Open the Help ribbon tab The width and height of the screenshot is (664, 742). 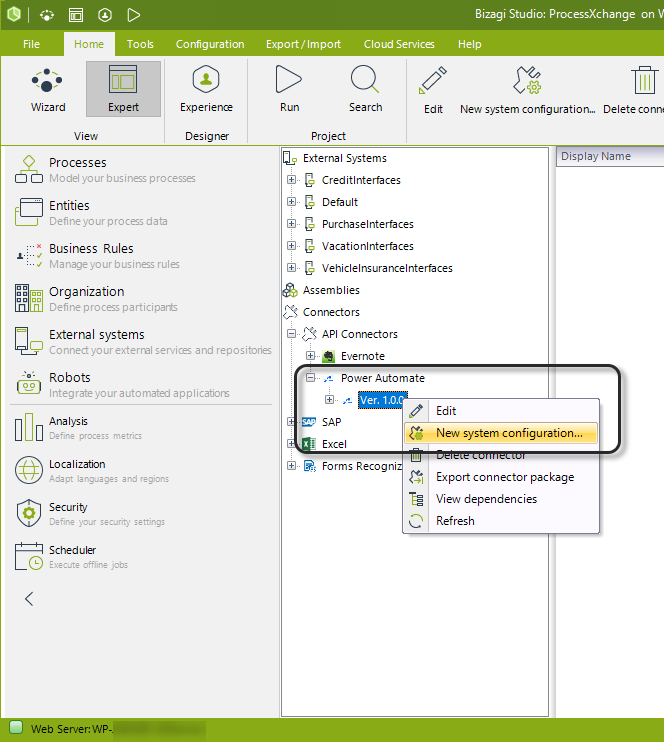tap(469, 44)
